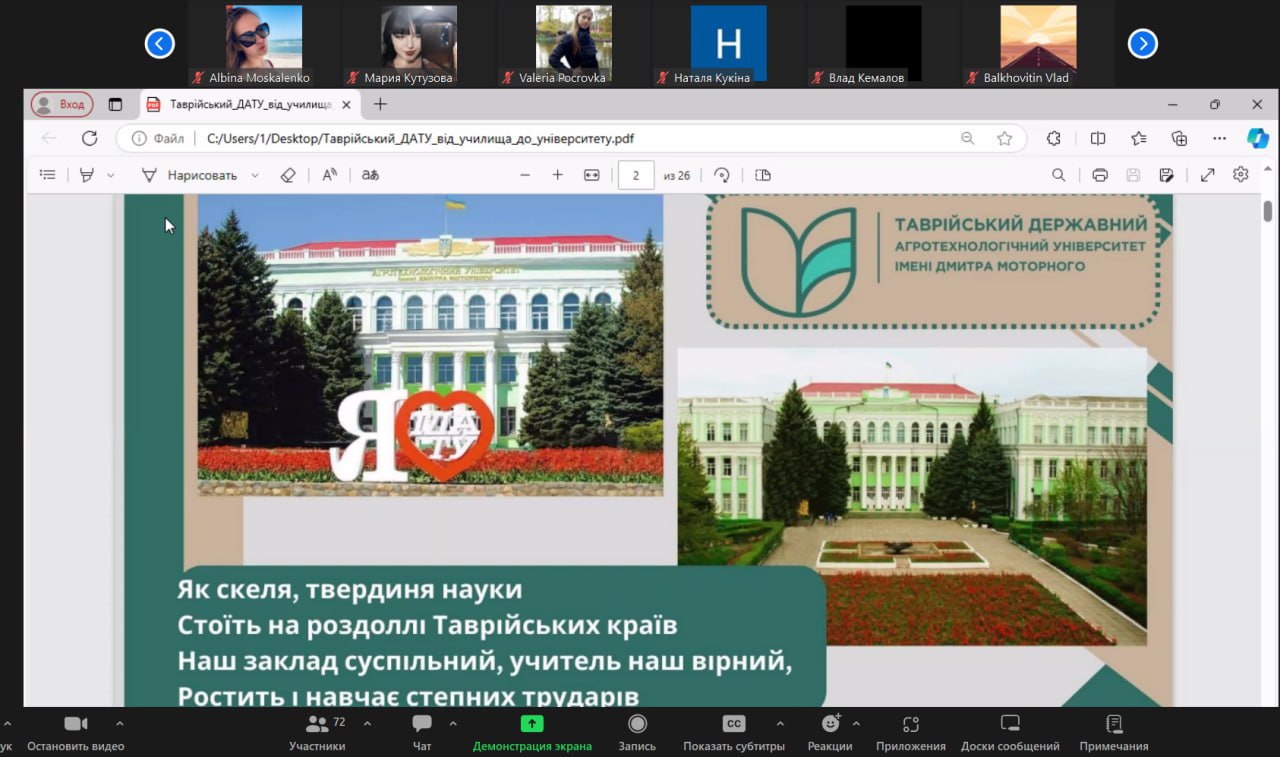Image resolution: width=1280 pixels, height=757 pixels.
Task: Close the Таврійський_ДАТУ PDF tab
Action: (347, 104)
